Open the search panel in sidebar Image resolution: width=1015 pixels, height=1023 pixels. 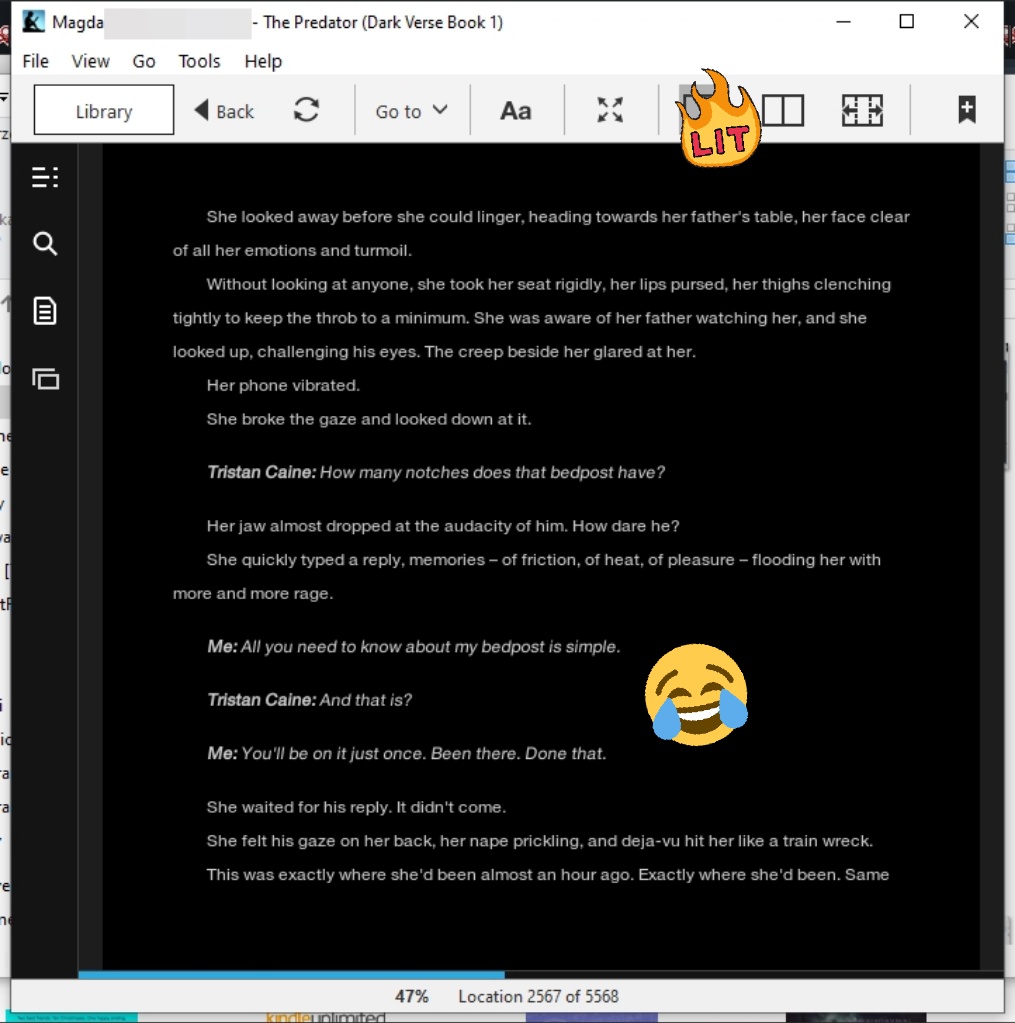pos(45,243)
